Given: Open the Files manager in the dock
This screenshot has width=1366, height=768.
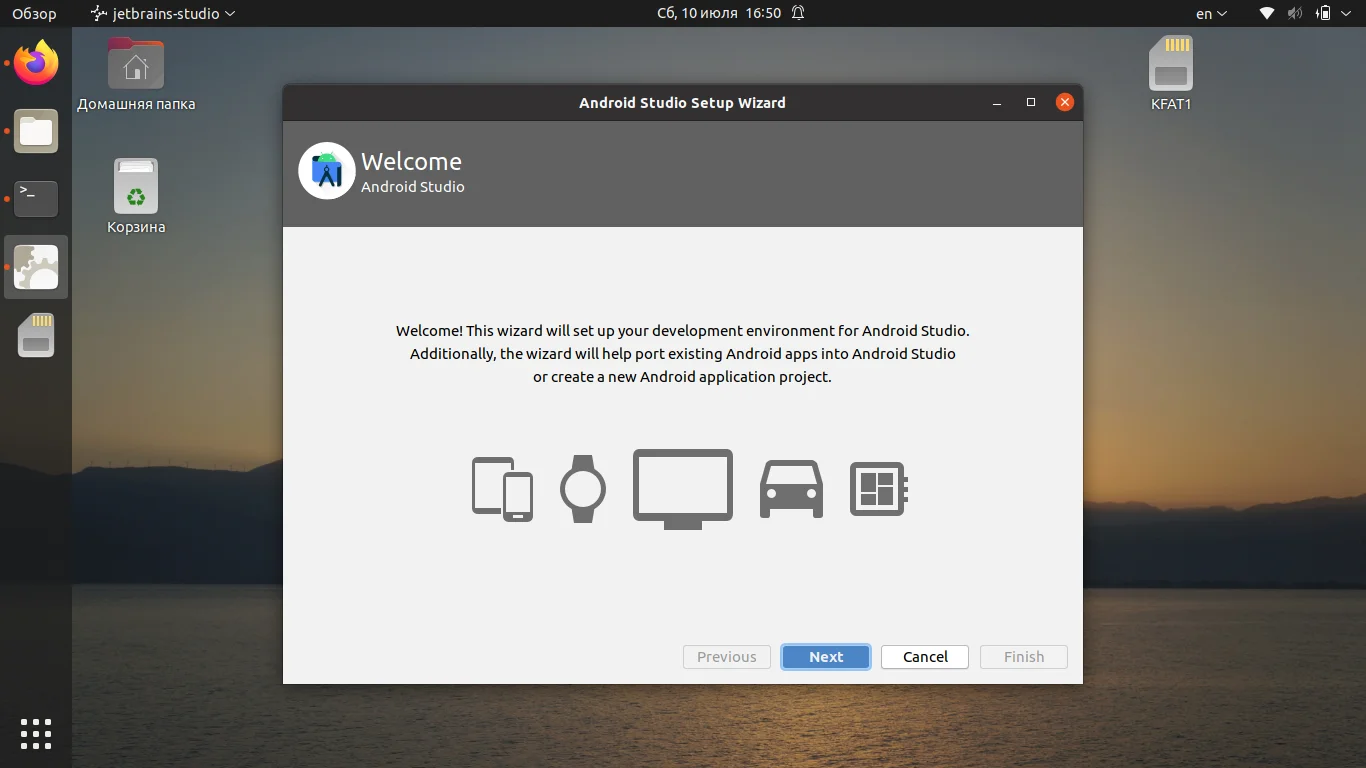Looking at the screenshot, I should [36, 131].
